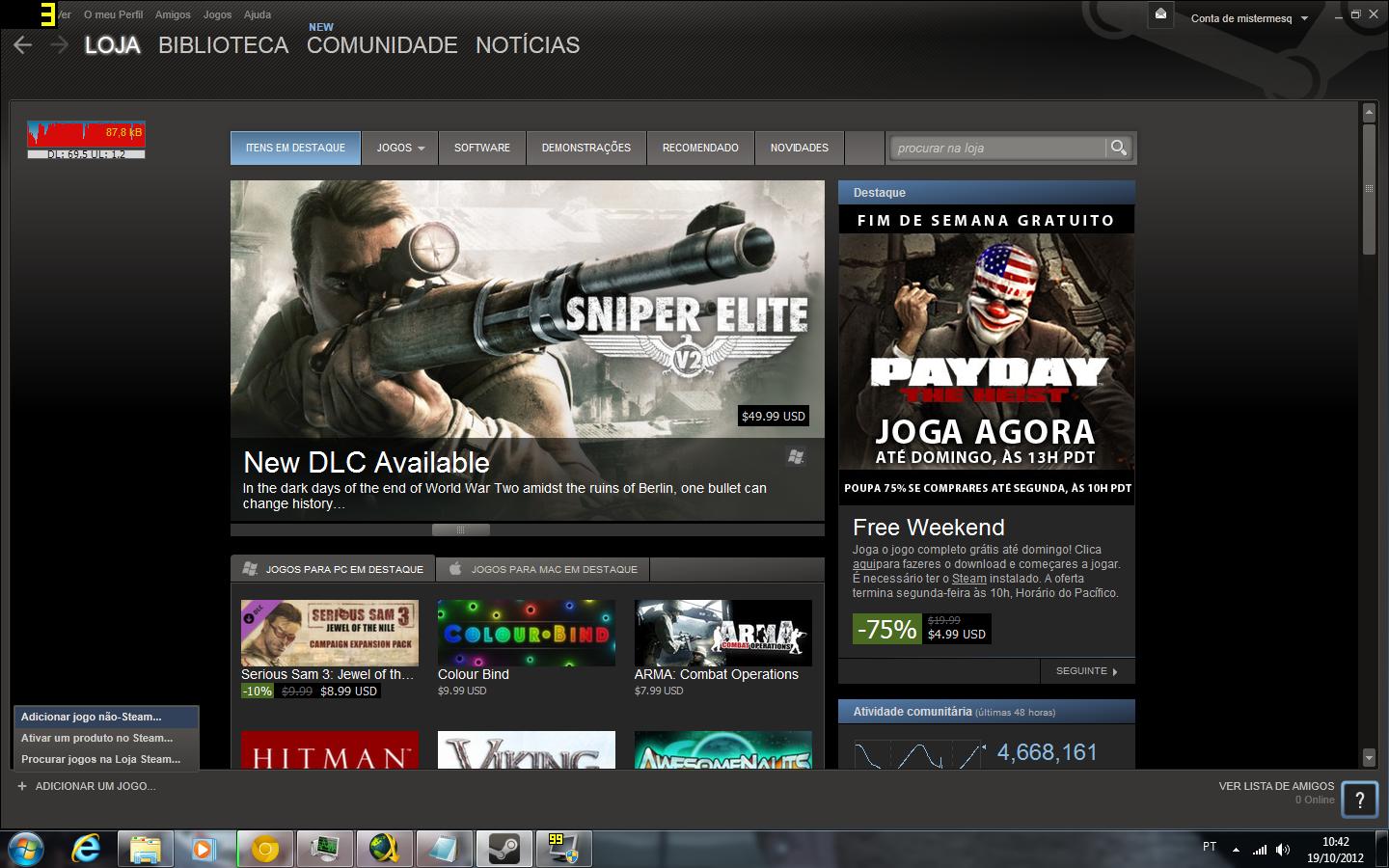Click the -75% $4.99 USD price button
The width and height of the screenshot is (1389, 868).
(x=921, y=629)
